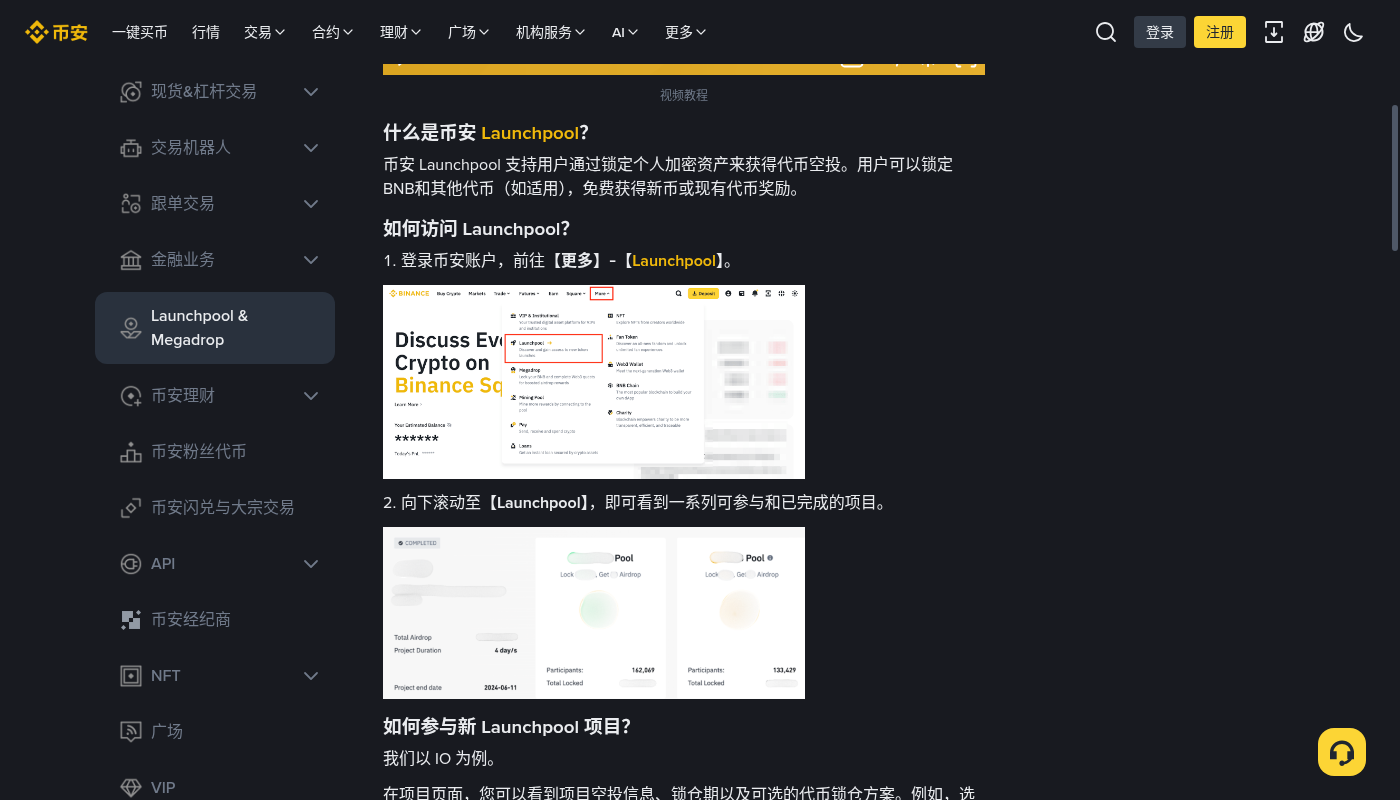Click the 登录 button

1160,32
